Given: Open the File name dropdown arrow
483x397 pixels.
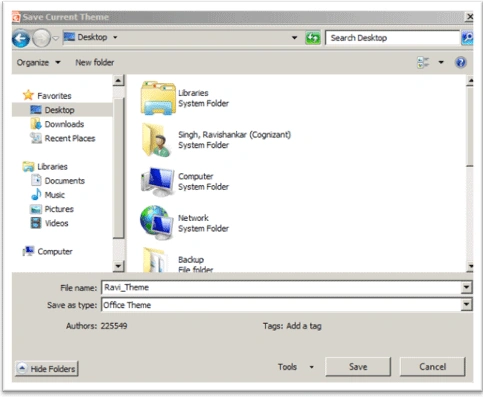Looking at the screenshot, I should click(466, 287).
